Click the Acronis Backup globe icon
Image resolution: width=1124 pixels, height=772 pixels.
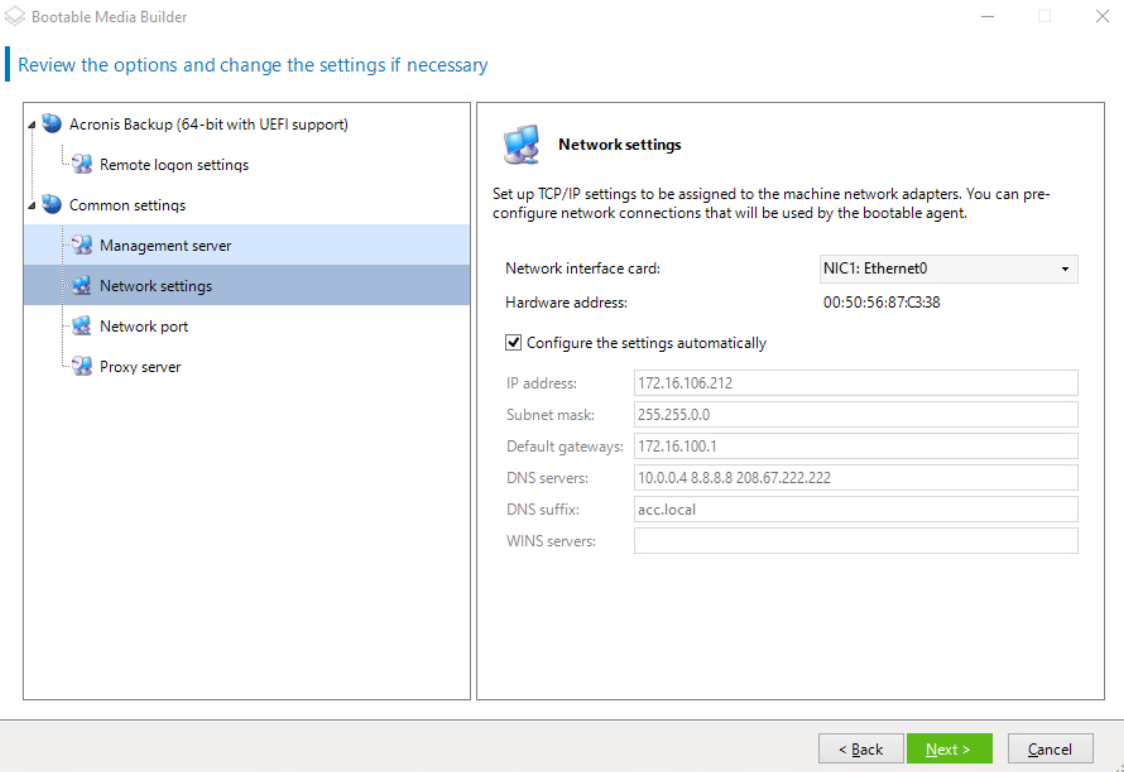(x=52, y=123)
